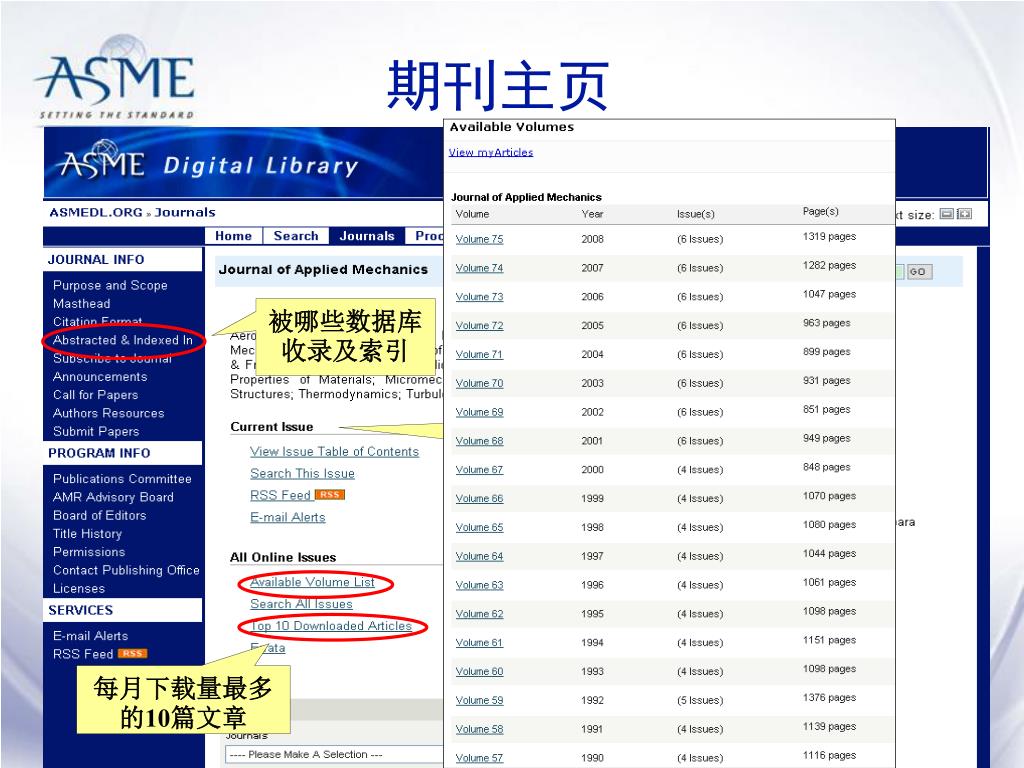
Task: Open Volume 68
Action: pos(479,441)
